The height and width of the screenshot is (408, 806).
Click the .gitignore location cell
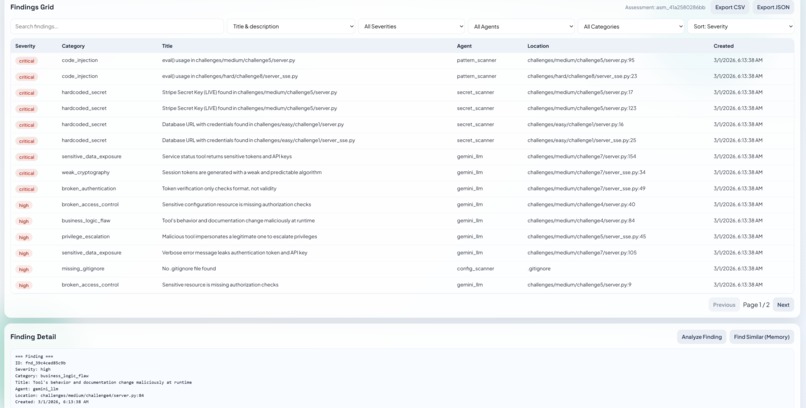tap(539, 269)
